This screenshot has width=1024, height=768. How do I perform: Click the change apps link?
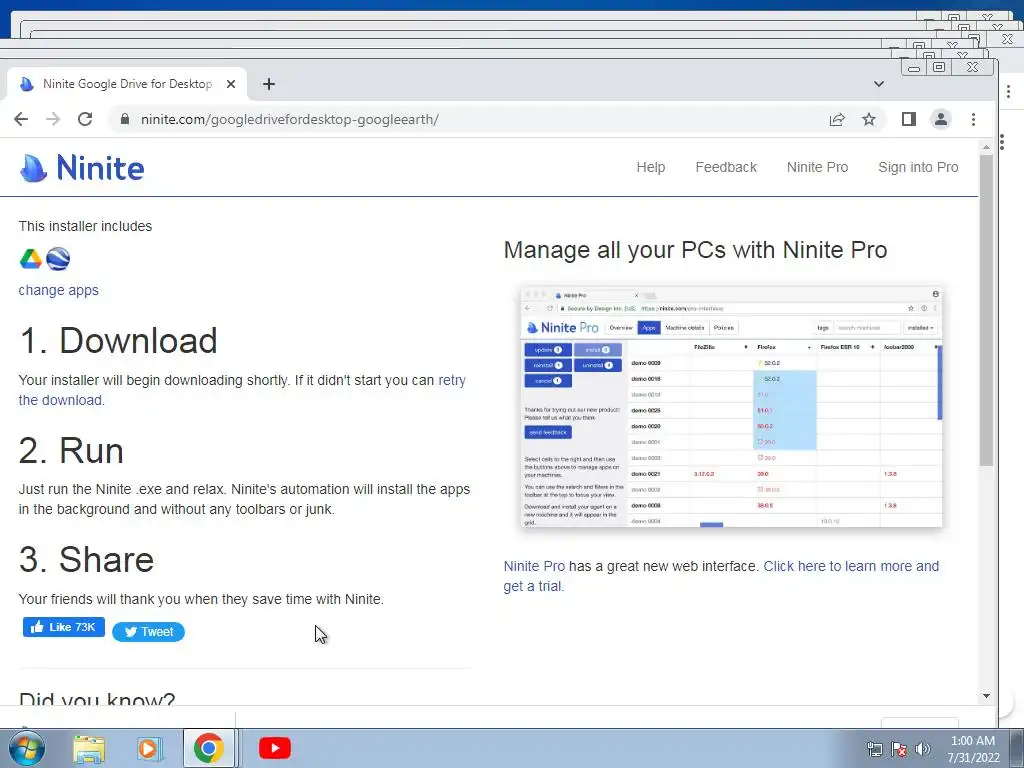click(58, 290)
